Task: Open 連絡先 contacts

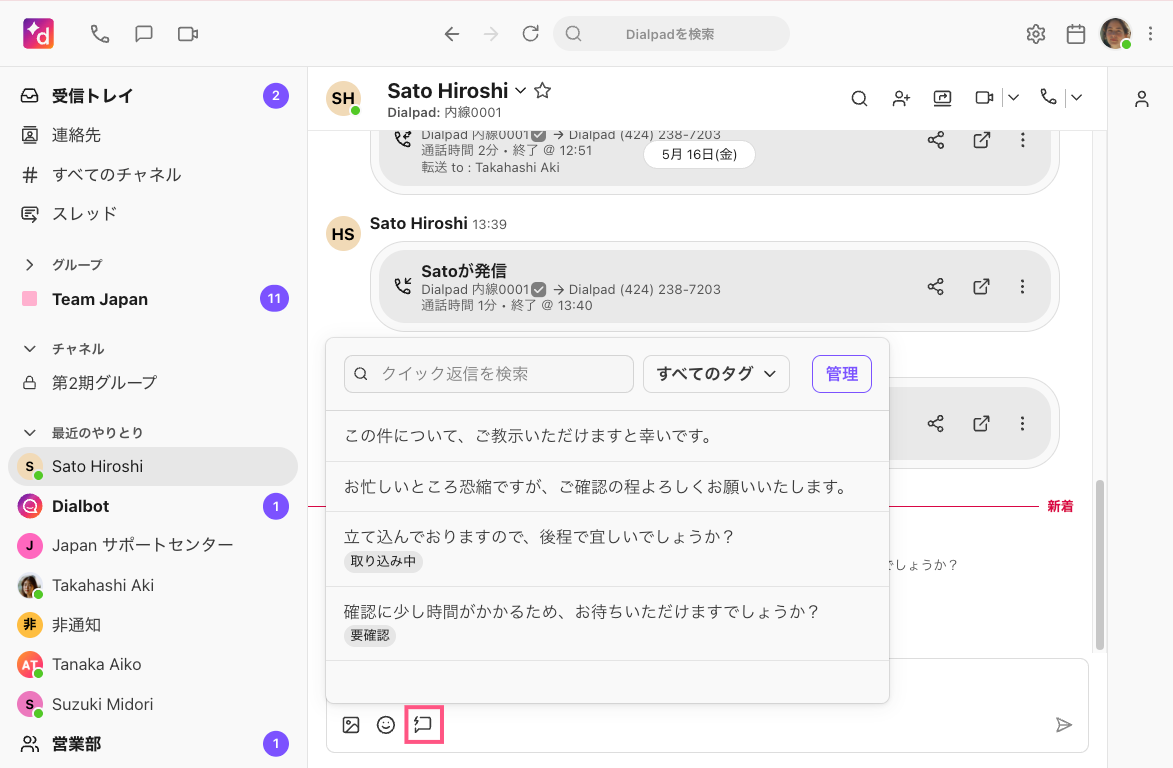Action: 153,135
